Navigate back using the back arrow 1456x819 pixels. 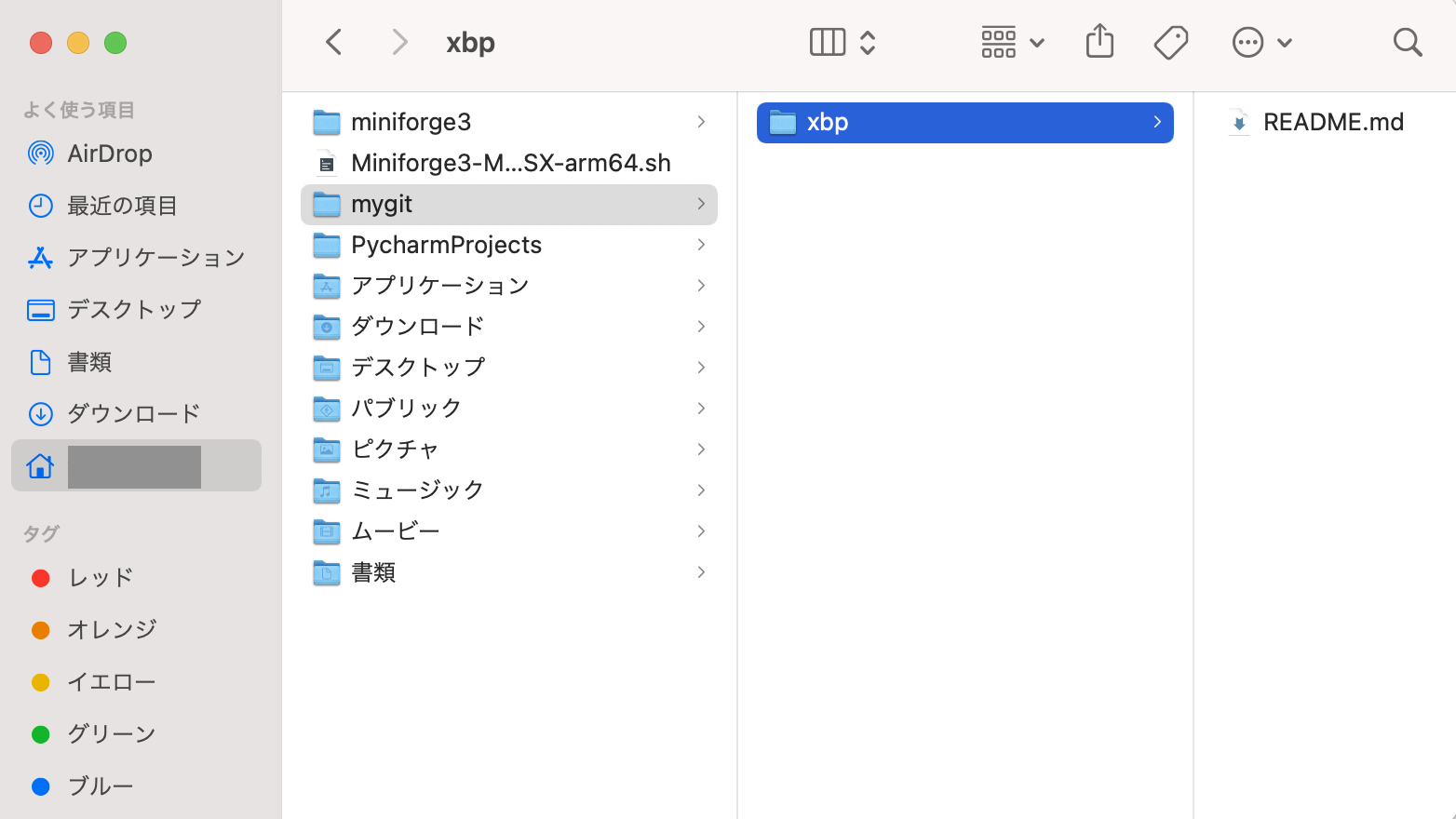coord(334,42)
